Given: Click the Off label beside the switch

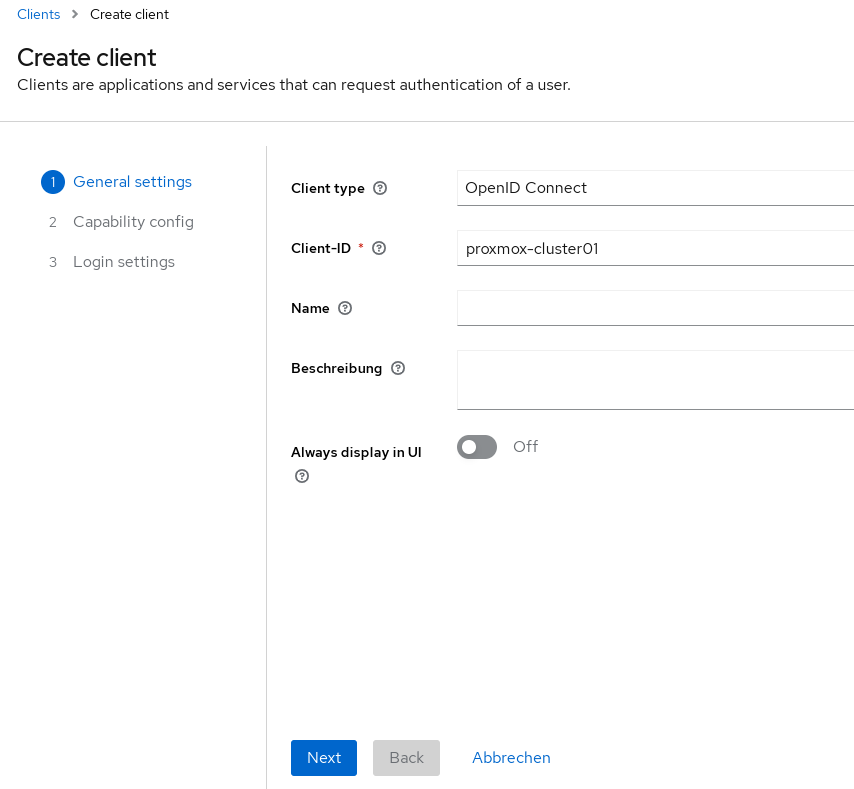Looking at the screenshot, I should click(525, 447).
